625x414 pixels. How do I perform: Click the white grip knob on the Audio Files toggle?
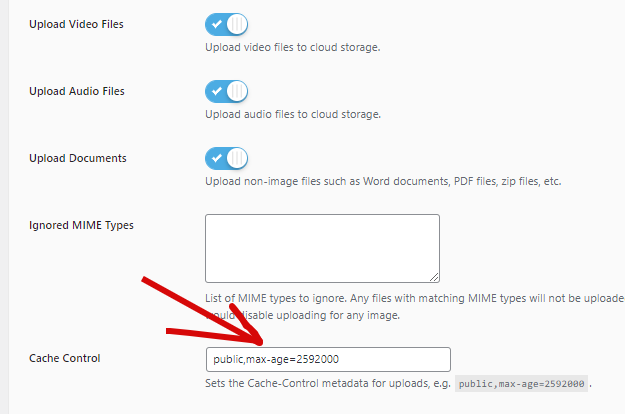(237, 91)
